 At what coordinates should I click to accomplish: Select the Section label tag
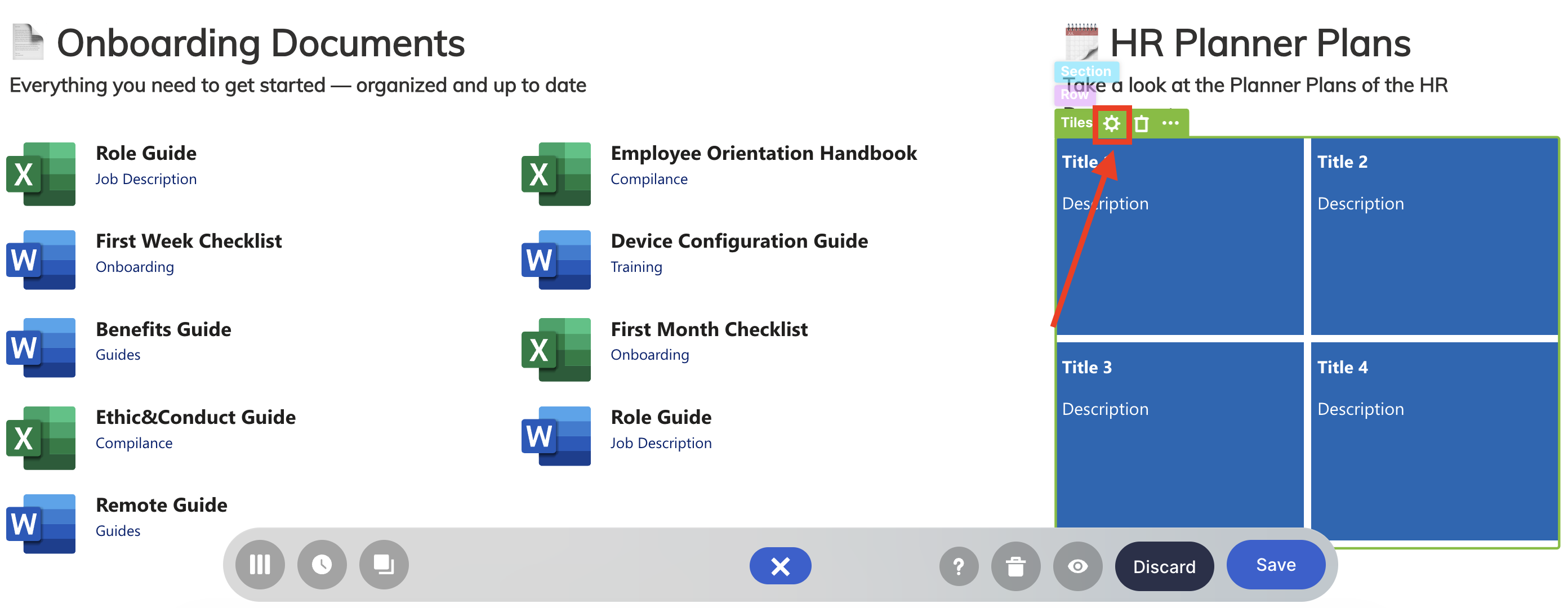(1085, 71)
